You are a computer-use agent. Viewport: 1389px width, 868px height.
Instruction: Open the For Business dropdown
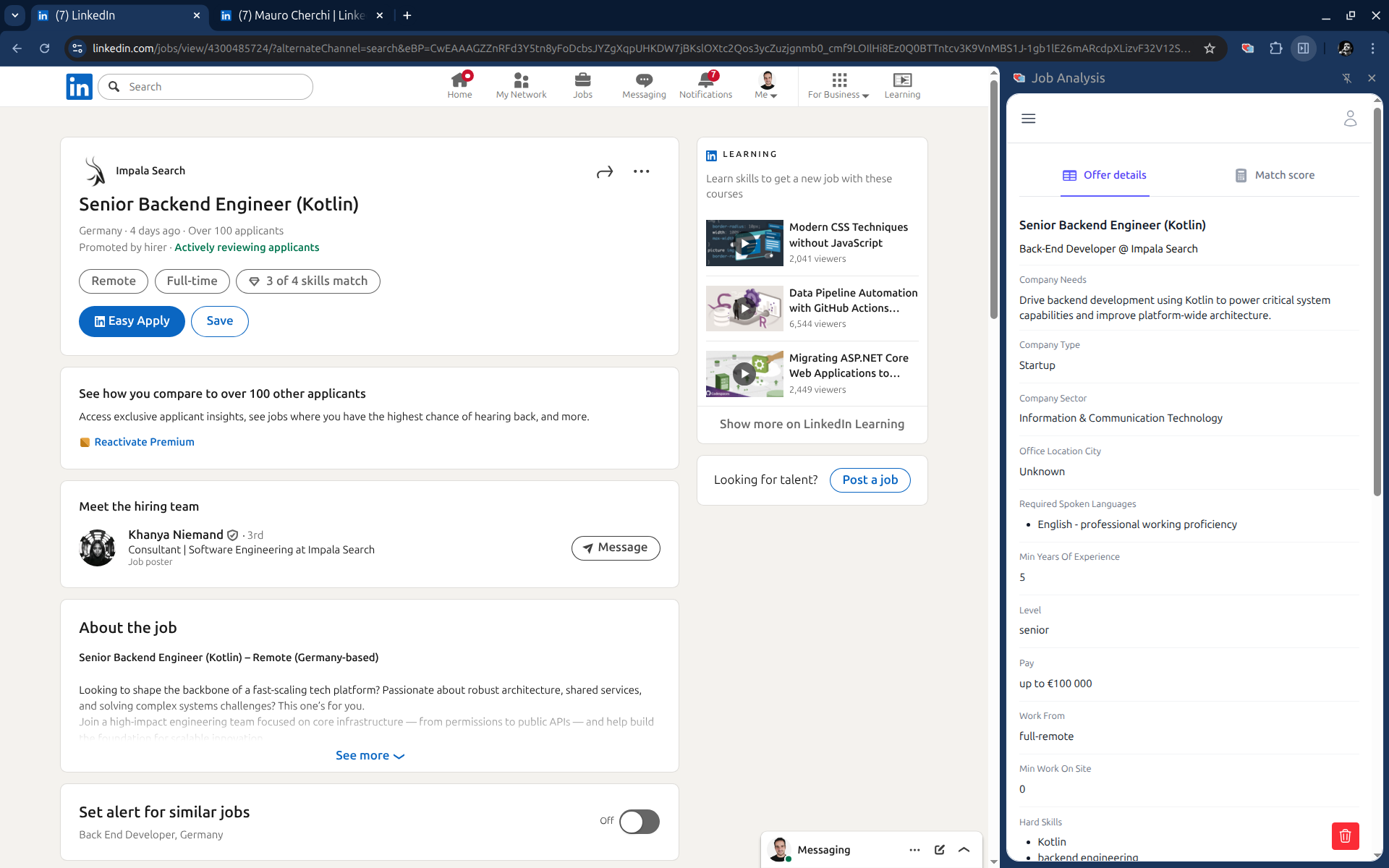coord(838,85)
